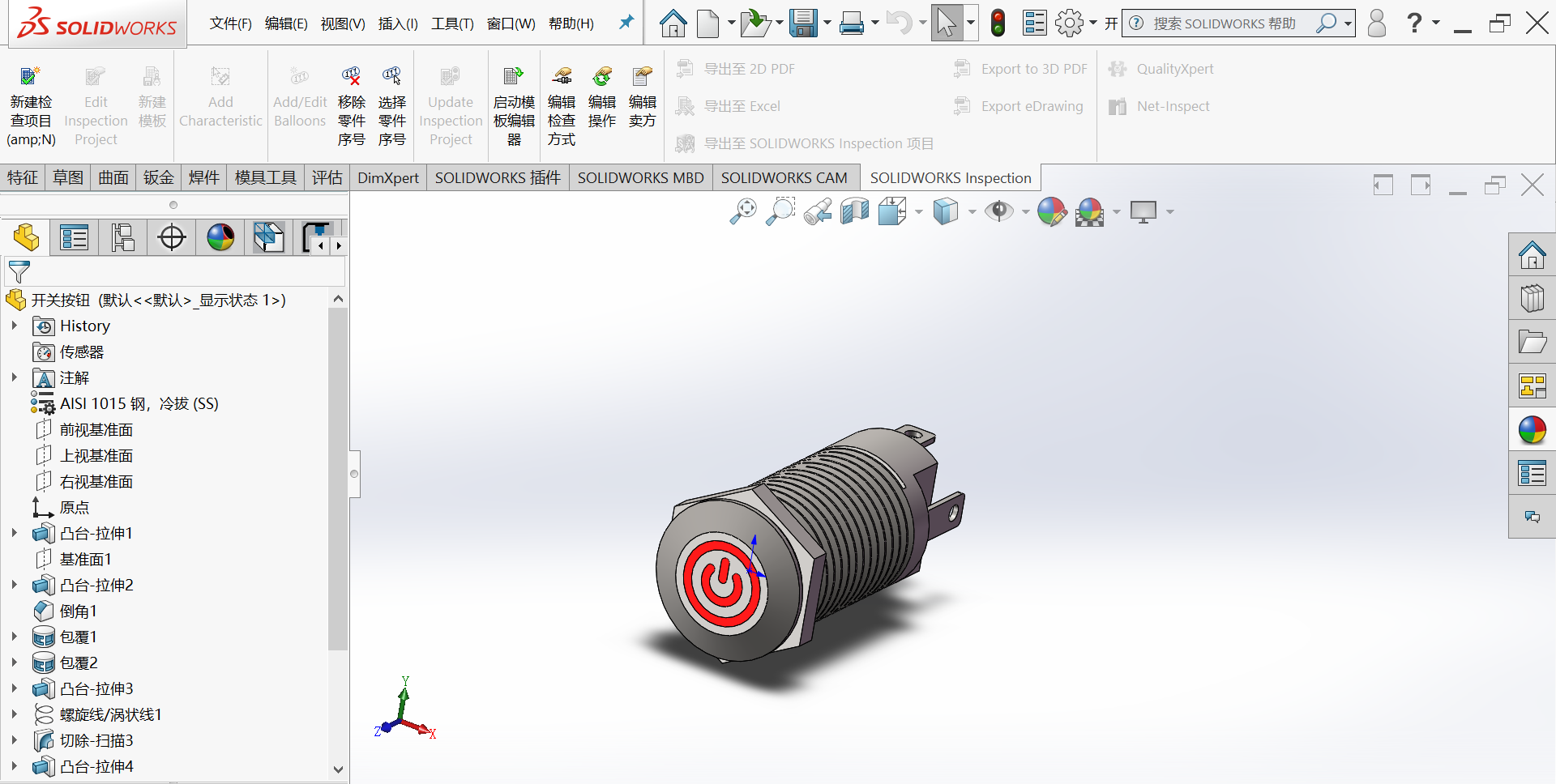The image size is (1556, 784).
Task: Click Edit Appearance color ball icon
Action: tap(1052, 211)
